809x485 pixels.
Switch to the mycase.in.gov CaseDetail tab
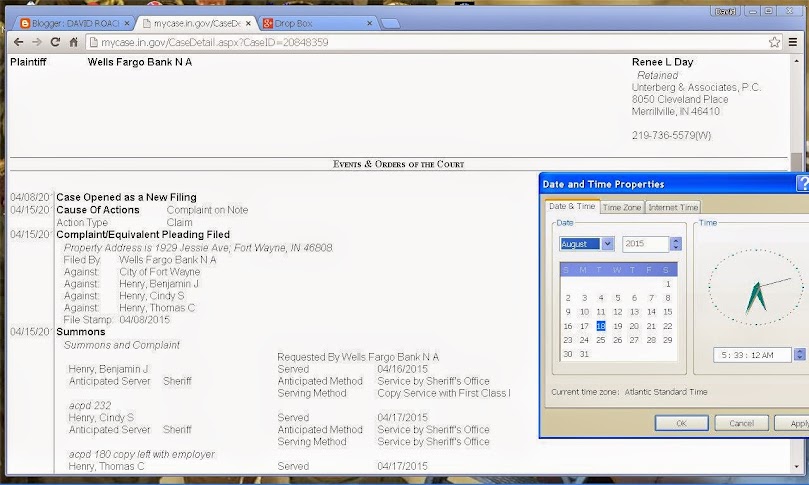point(196,23)
